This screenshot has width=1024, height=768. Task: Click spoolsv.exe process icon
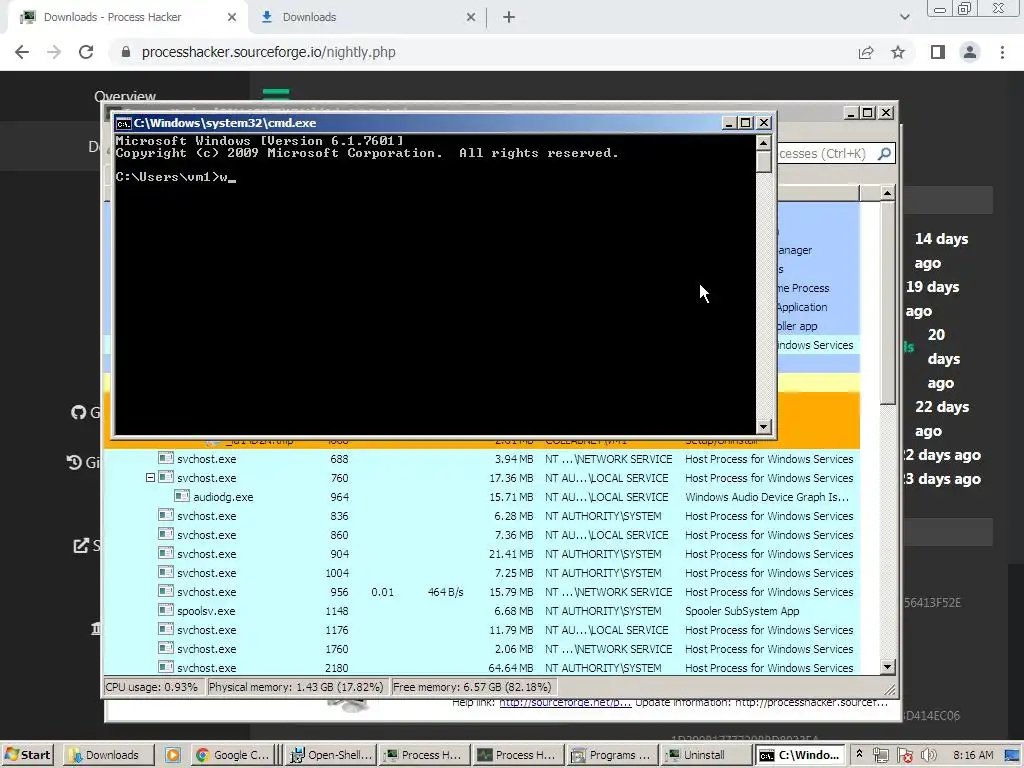[166, 611]
